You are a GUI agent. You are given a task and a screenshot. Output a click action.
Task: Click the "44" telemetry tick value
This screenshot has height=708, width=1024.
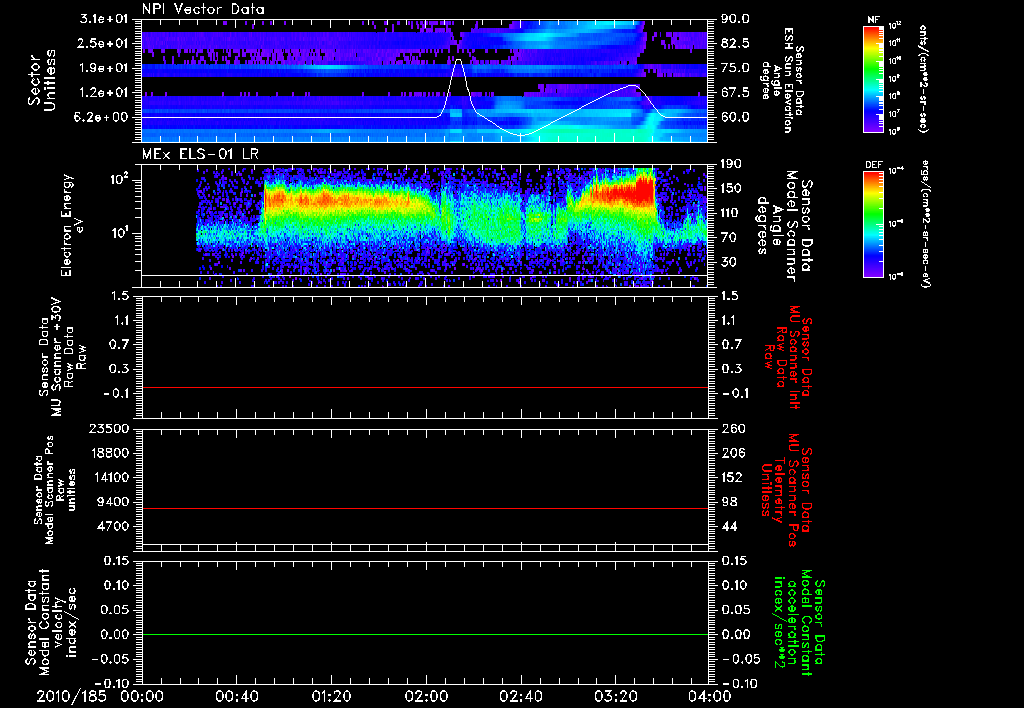point(729,526)
